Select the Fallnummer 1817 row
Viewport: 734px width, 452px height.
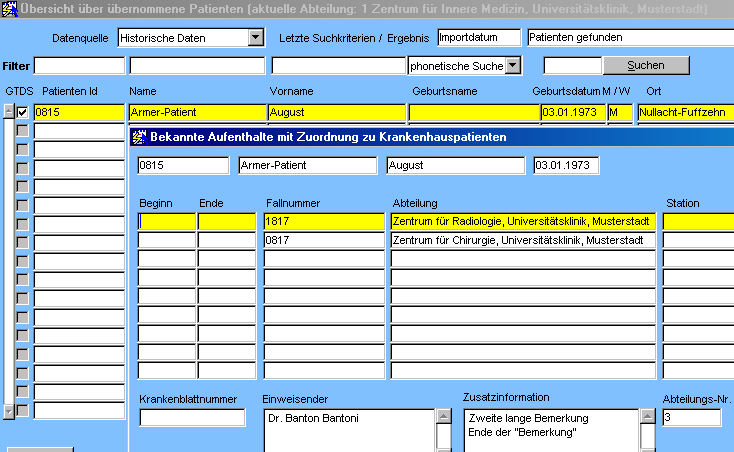[x=323, y=221]
